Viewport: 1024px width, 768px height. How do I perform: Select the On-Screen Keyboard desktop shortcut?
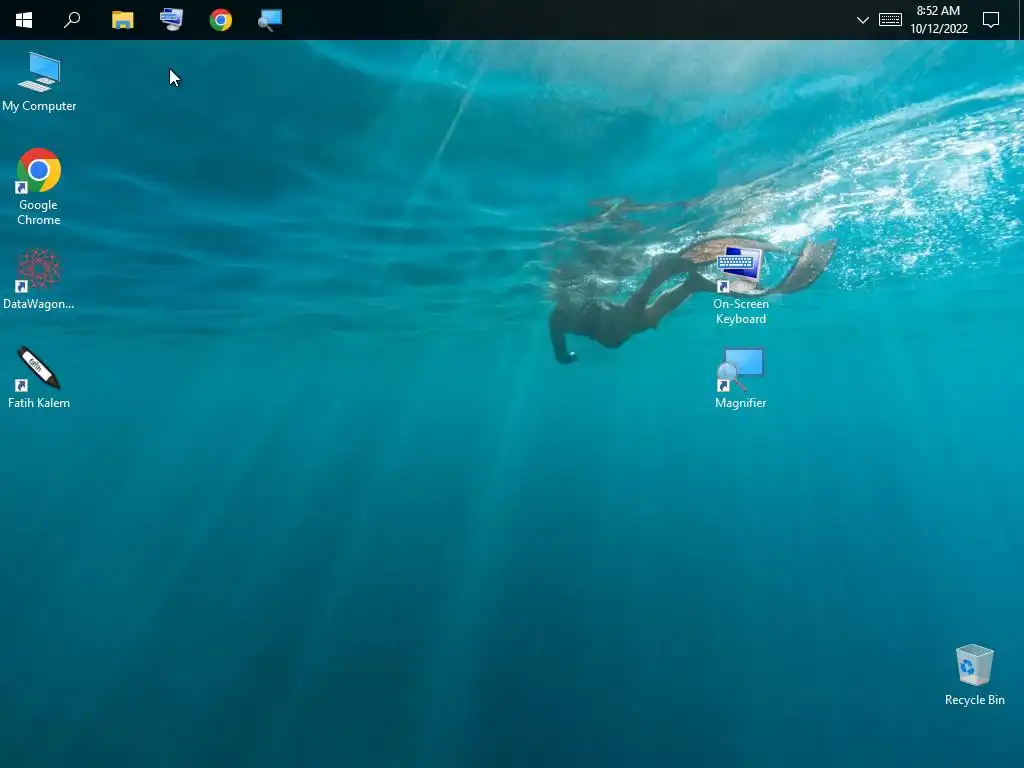click(x=741, y=285)
